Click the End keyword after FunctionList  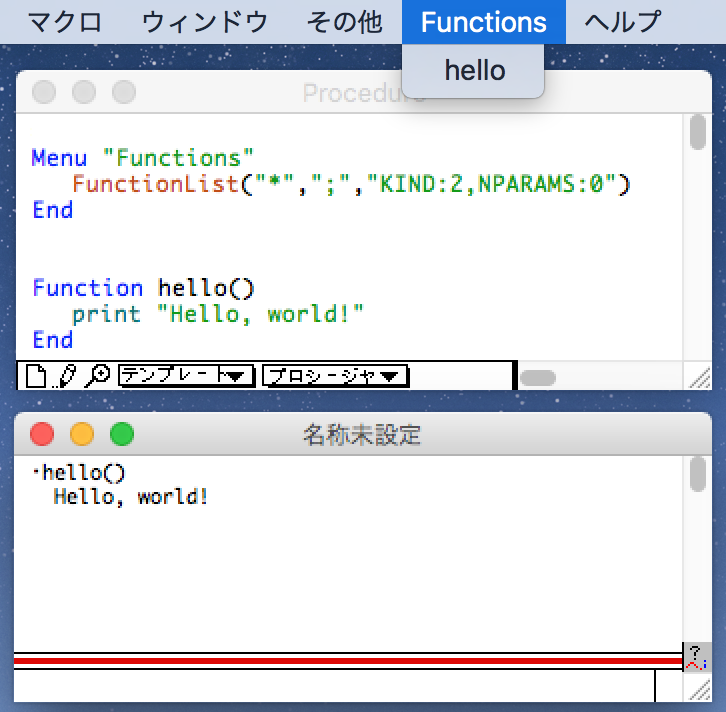53,210
